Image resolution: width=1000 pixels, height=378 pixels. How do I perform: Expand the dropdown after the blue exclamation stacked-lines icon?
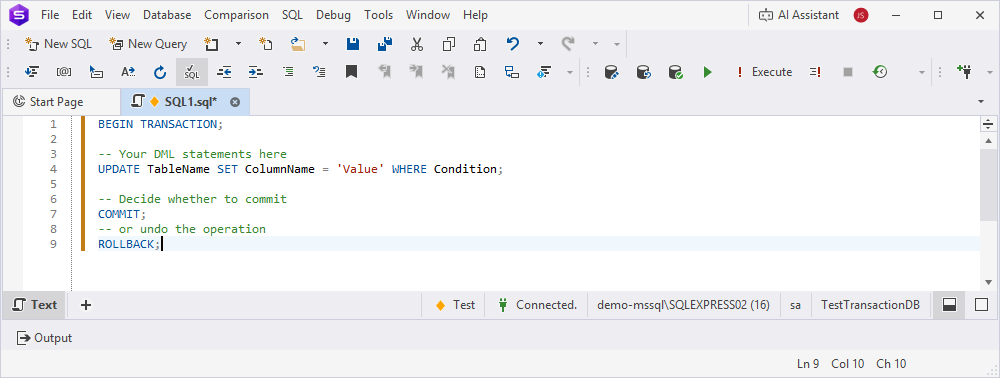click(x=570, y=72)
